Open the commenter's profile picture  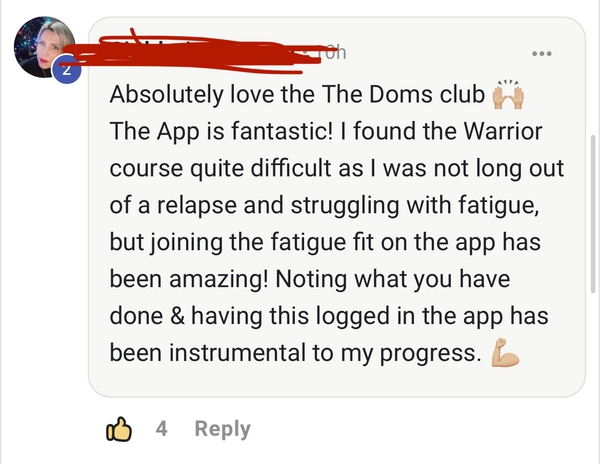pos(44,47)
